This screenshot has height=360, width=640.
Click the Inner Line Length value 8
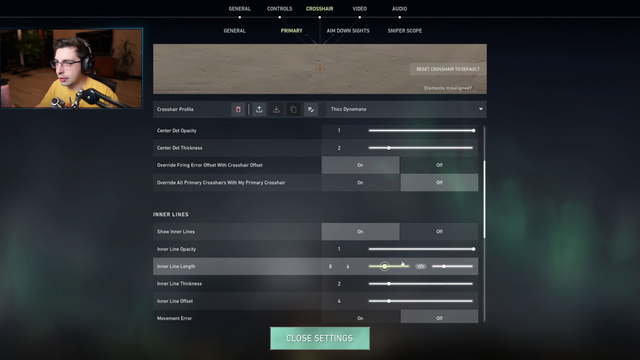tap(330, 267)
